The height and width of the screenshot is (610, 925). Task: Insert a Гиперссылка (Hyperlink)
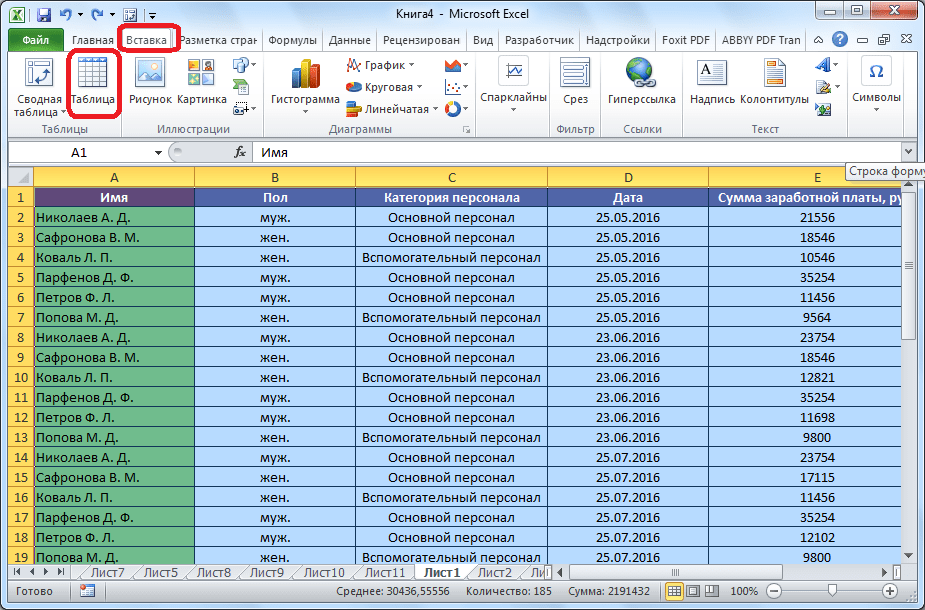click(641, 81)
